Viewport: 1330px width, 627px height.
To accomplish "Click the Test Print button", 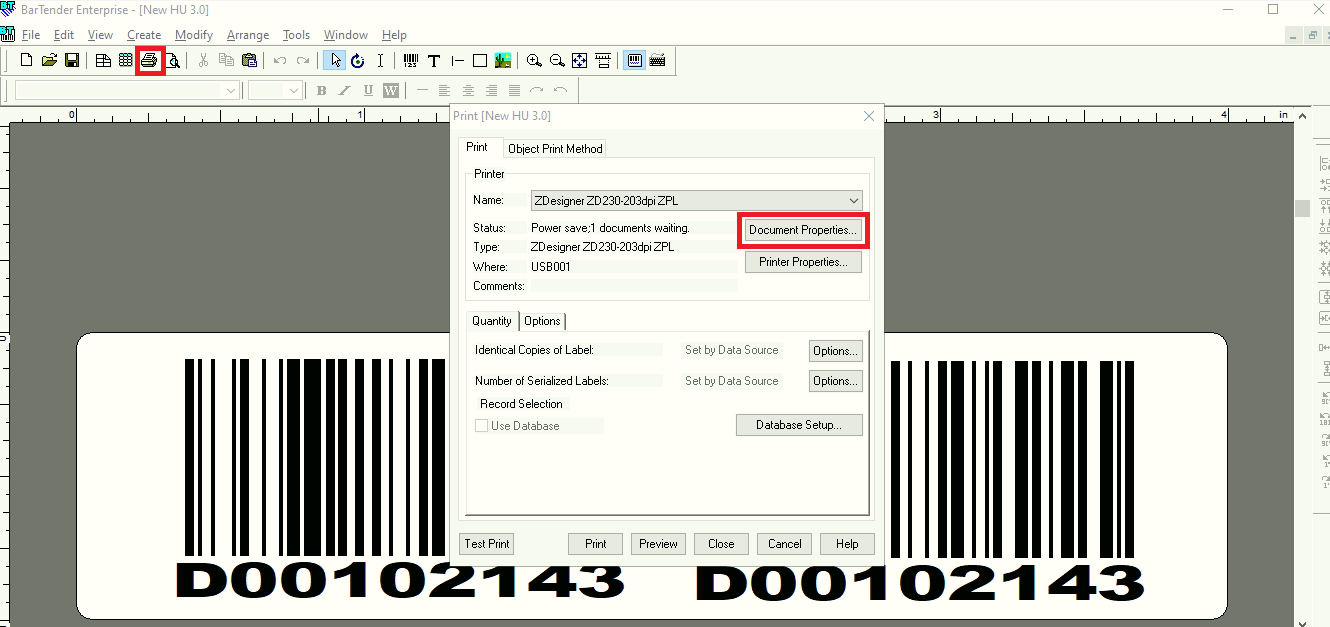I will (487, 544).
